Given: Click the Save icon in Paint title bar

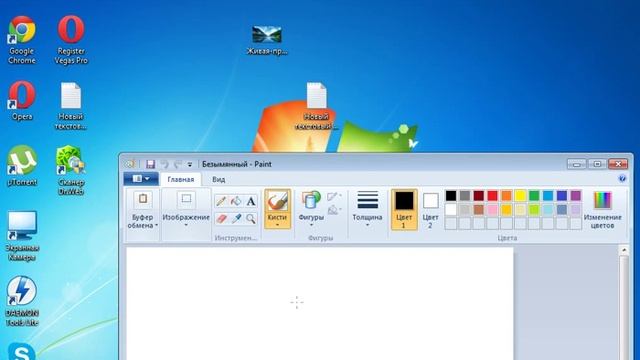Looking at the screenshot, I should (150, 164).
